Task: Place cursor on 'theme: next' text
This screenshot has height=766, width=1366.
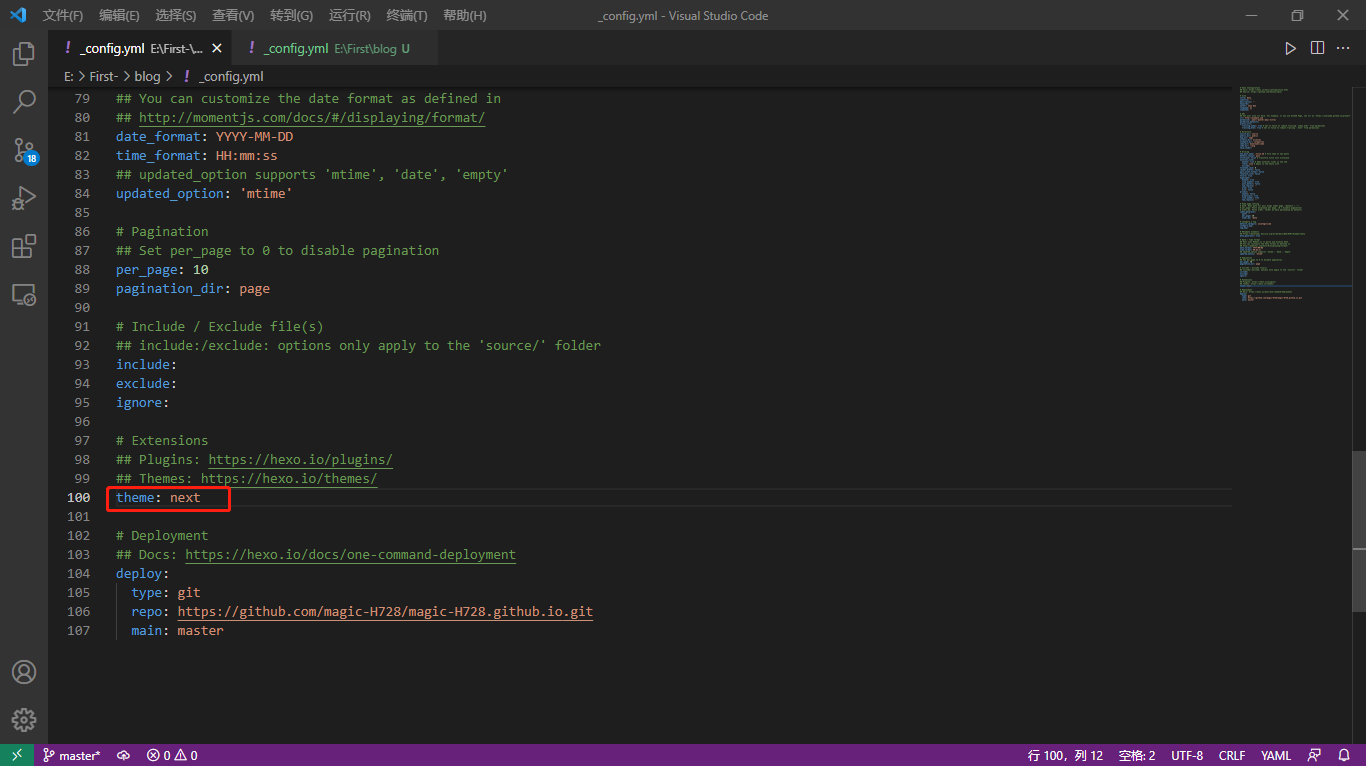Action: (158, 498)
